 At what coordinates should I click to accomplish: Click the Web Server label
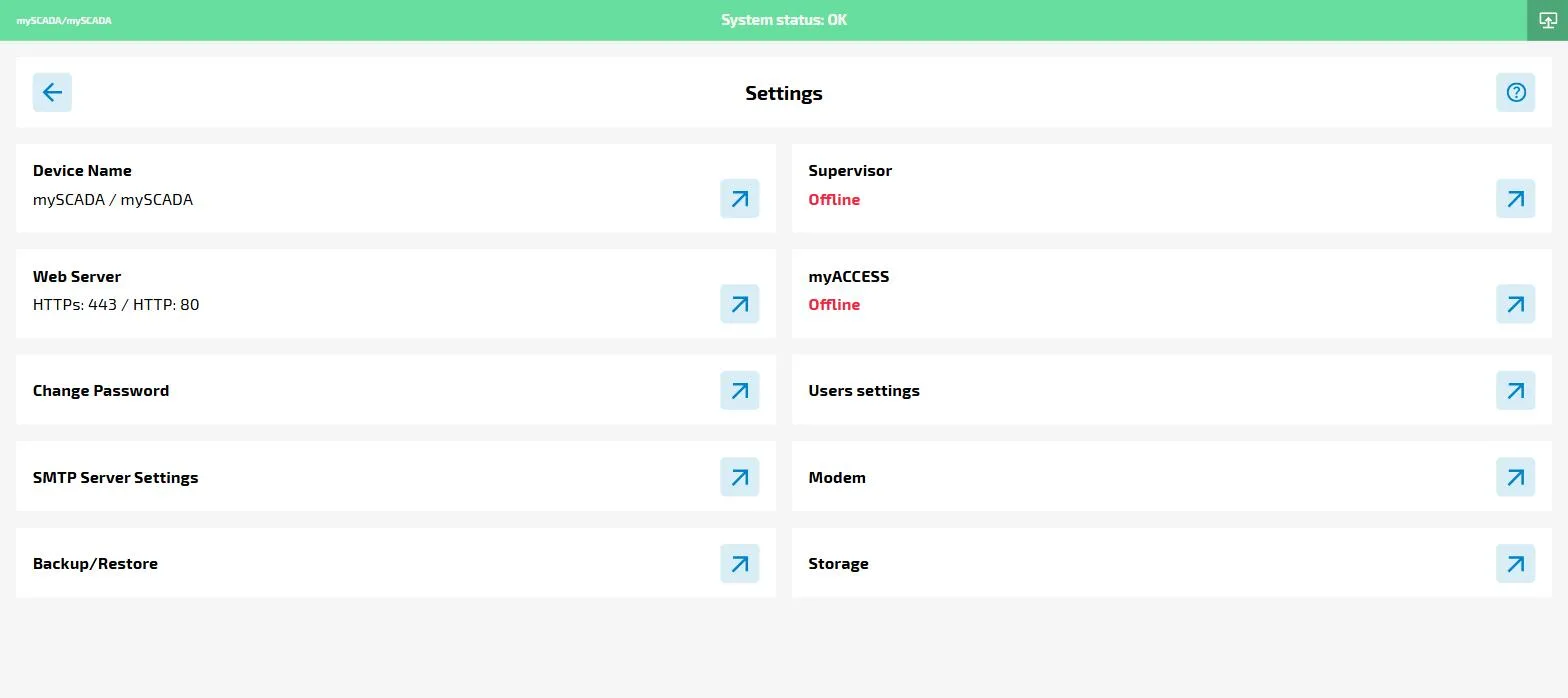pos(77,276)
